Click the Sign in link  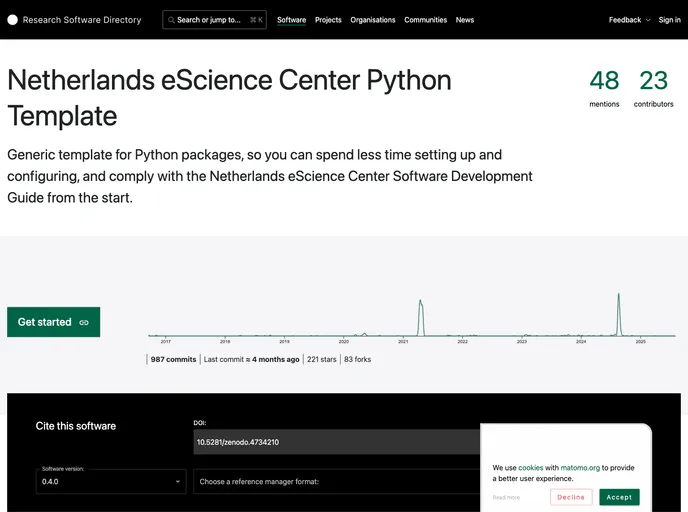pyautogui.click(x=669, y=20)
